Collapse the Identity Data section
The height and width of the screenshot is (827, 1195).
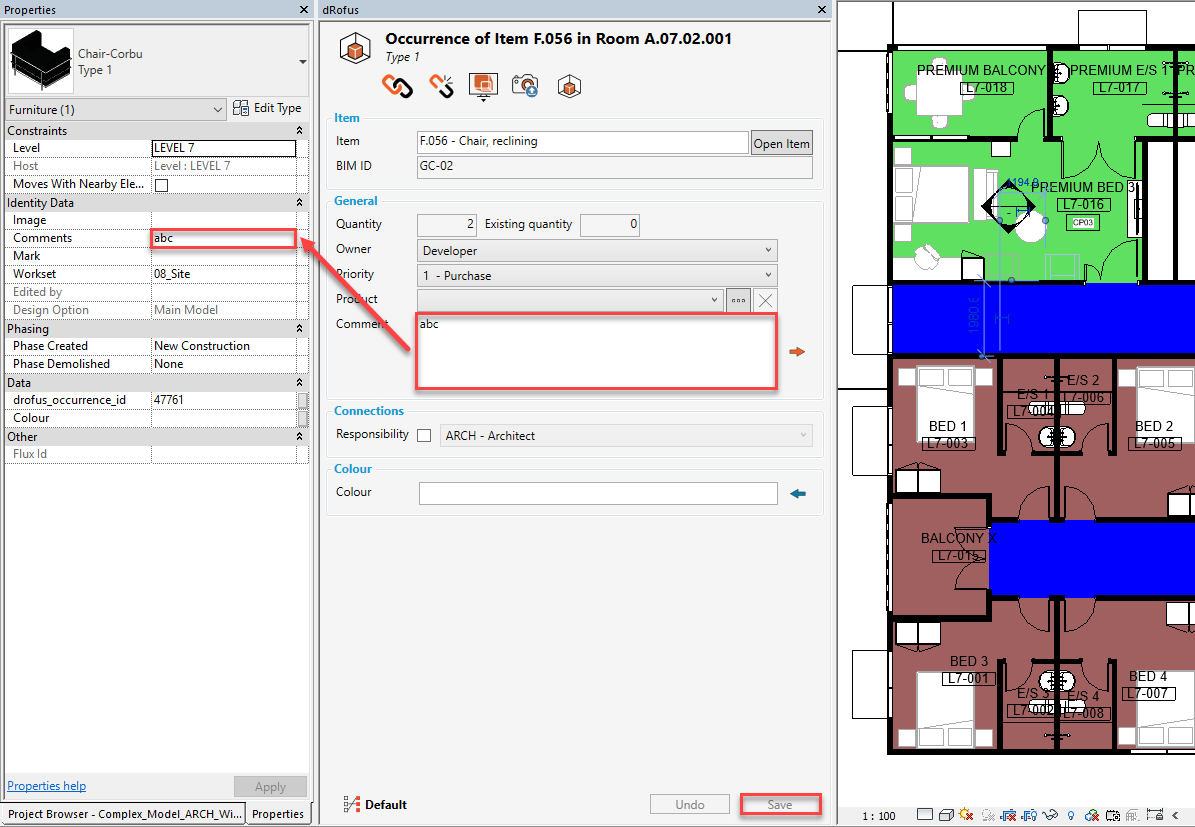[x=299, y=203]
